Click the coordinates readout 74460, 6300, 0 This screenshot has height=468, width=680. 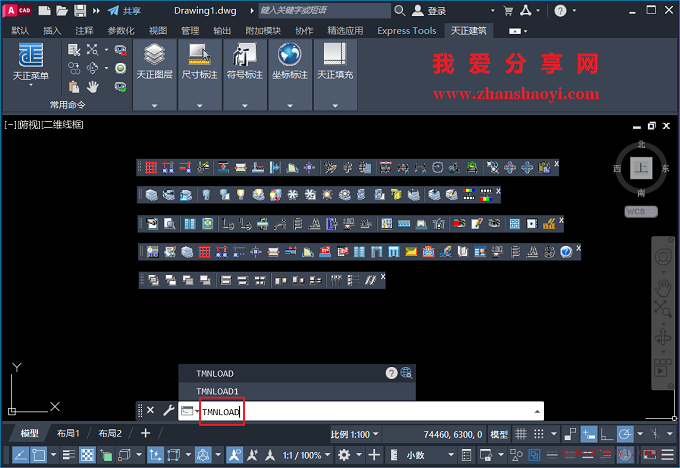click(452, 434)
